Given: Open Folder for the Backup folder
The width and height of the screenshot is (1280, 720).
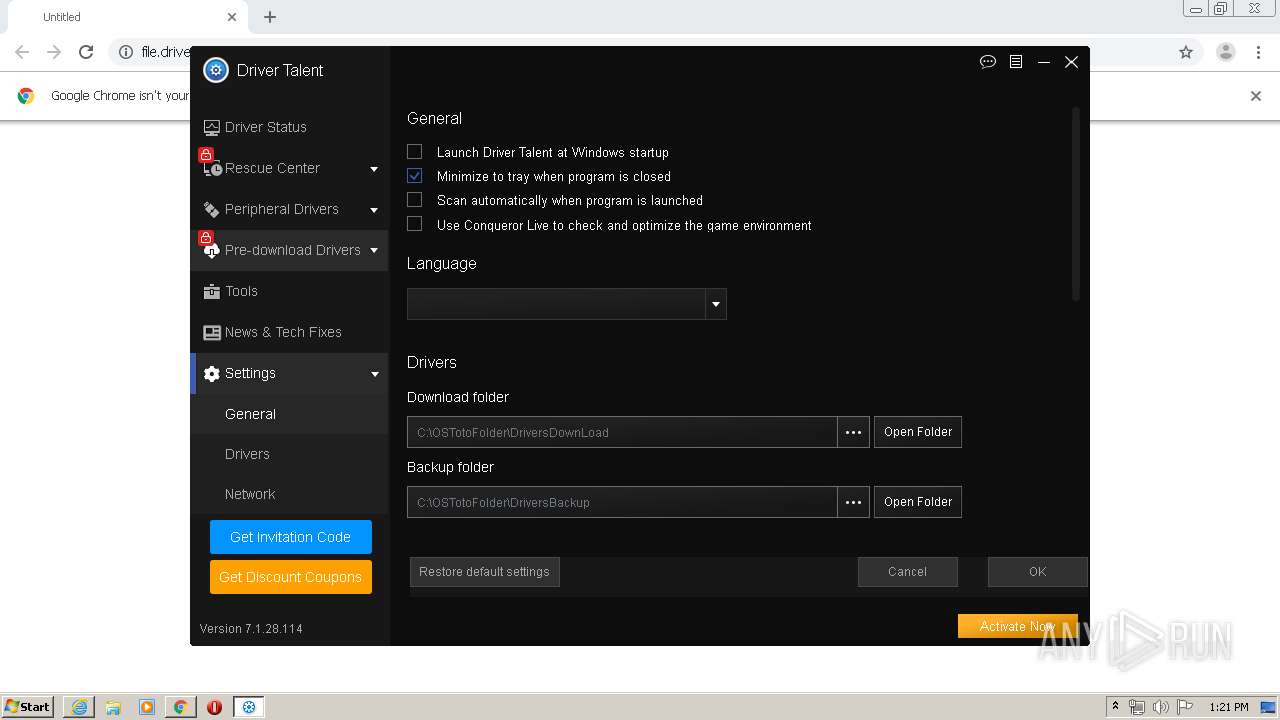Looking at the screenshot, I should pos(918,502).
